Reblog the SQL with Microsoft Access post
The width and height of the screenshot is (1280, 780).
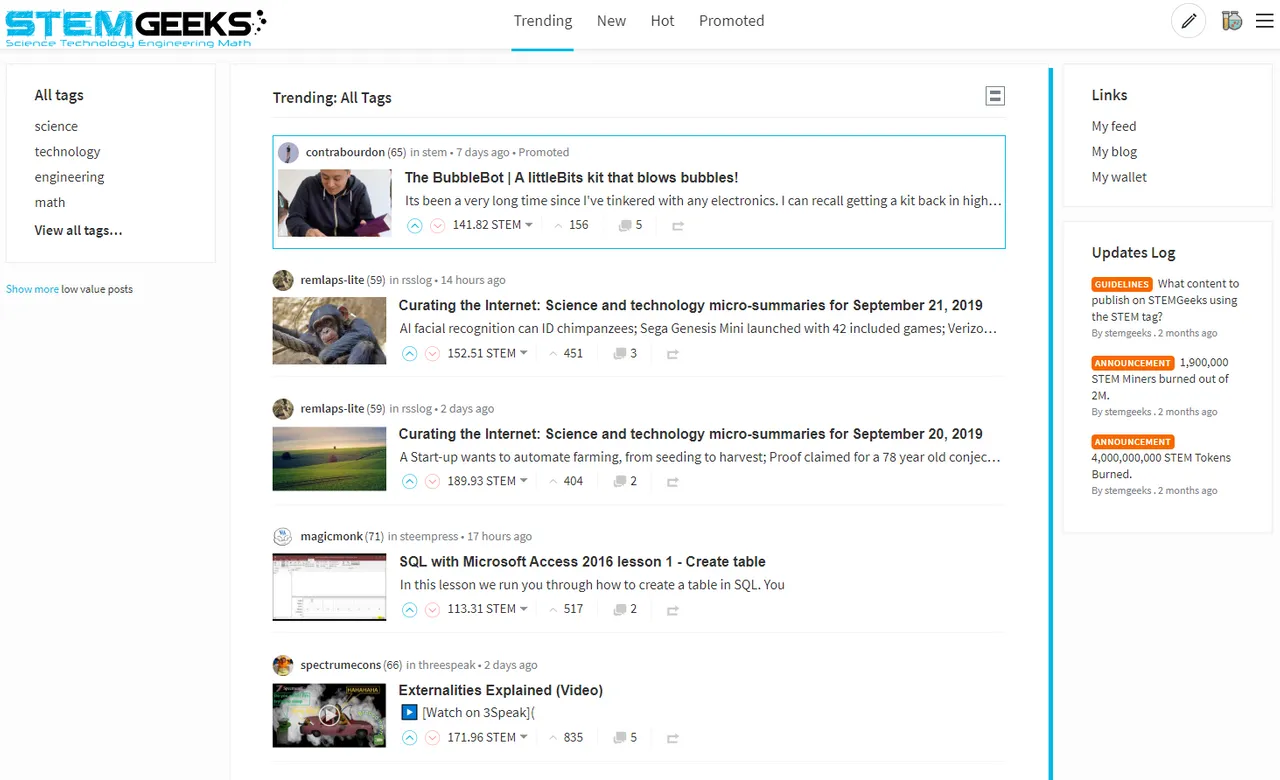click(673, 610)
